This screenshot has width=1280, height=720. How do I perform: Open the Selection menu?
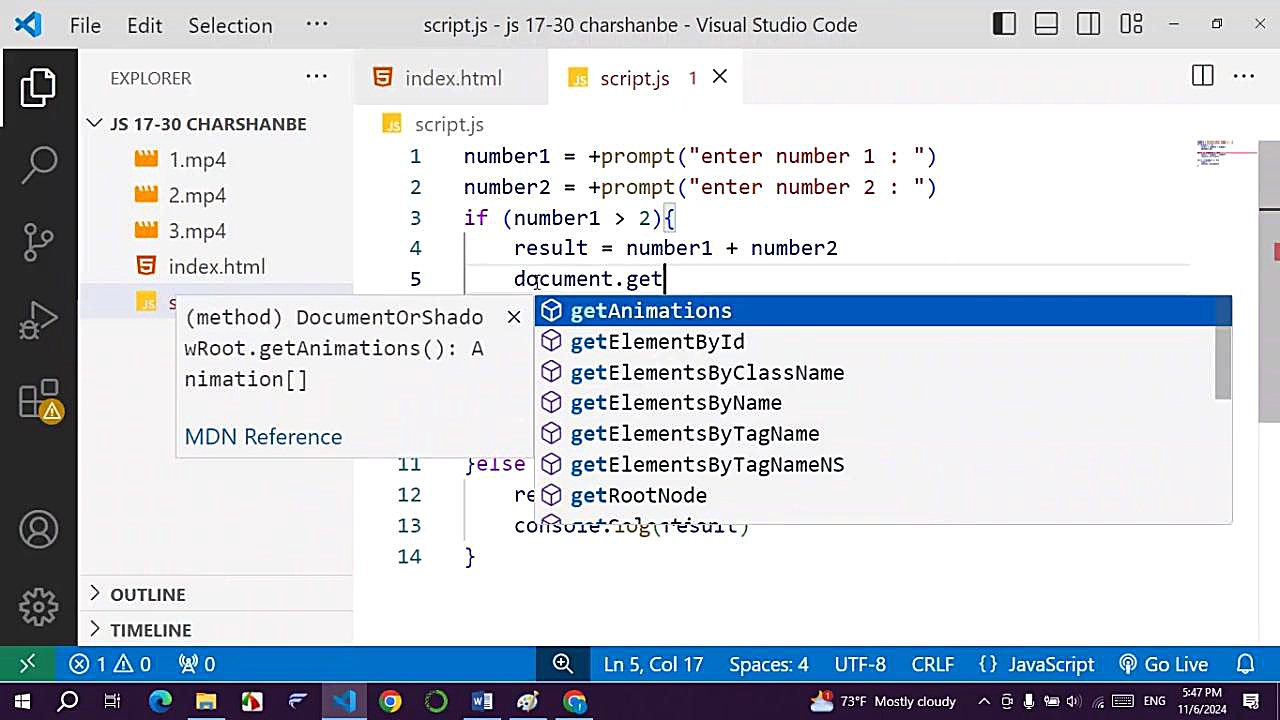(230, 26)
